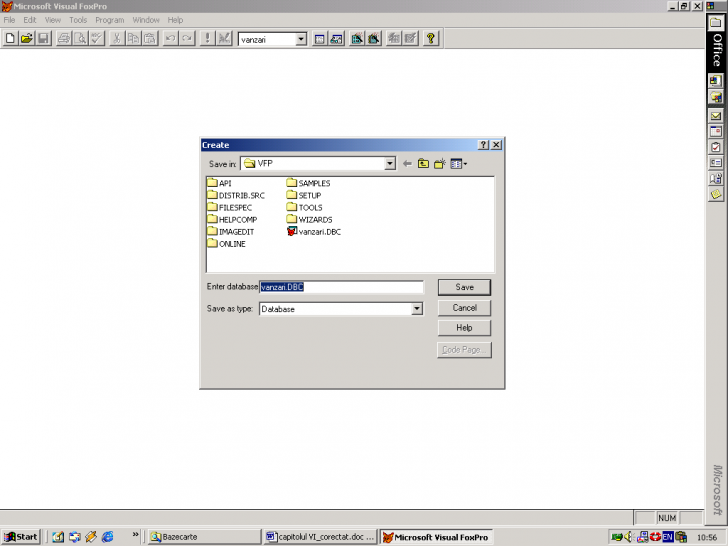Click the Windows Start button

(x=21, y=537)
